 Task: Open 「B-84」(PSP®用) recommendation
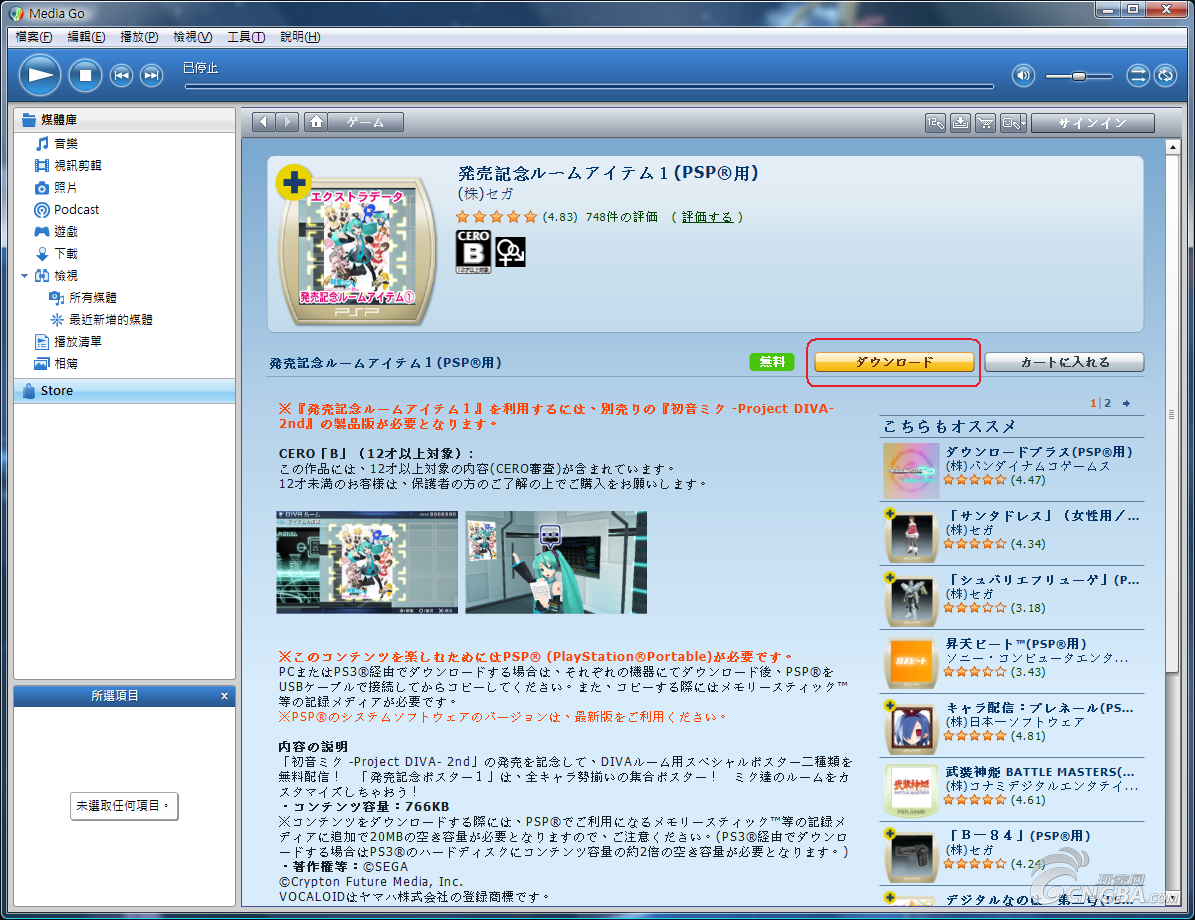(x=1018, y=836)
